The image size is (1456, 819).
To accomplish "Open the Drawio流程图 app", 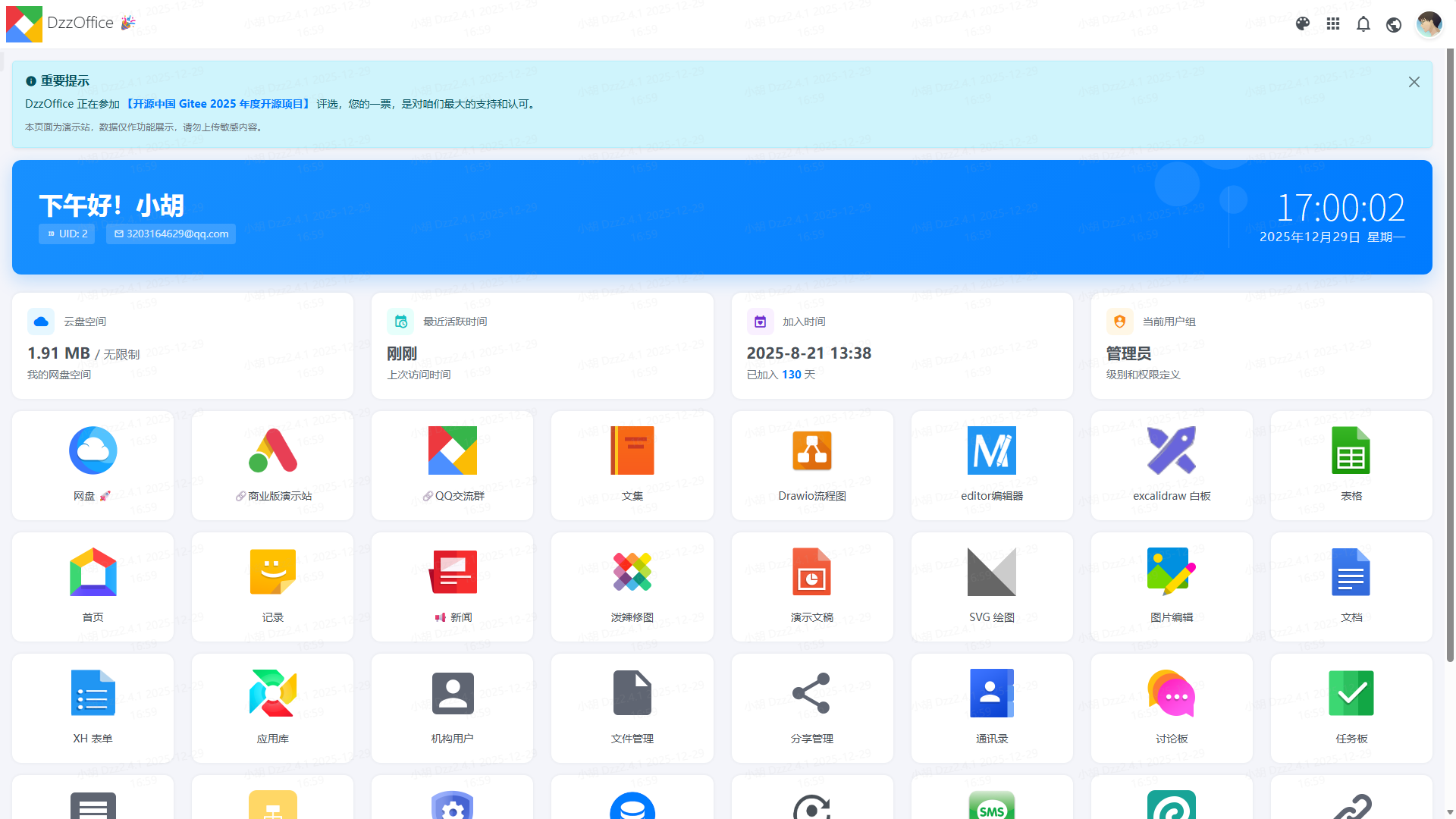I will (x=812, y=465).
